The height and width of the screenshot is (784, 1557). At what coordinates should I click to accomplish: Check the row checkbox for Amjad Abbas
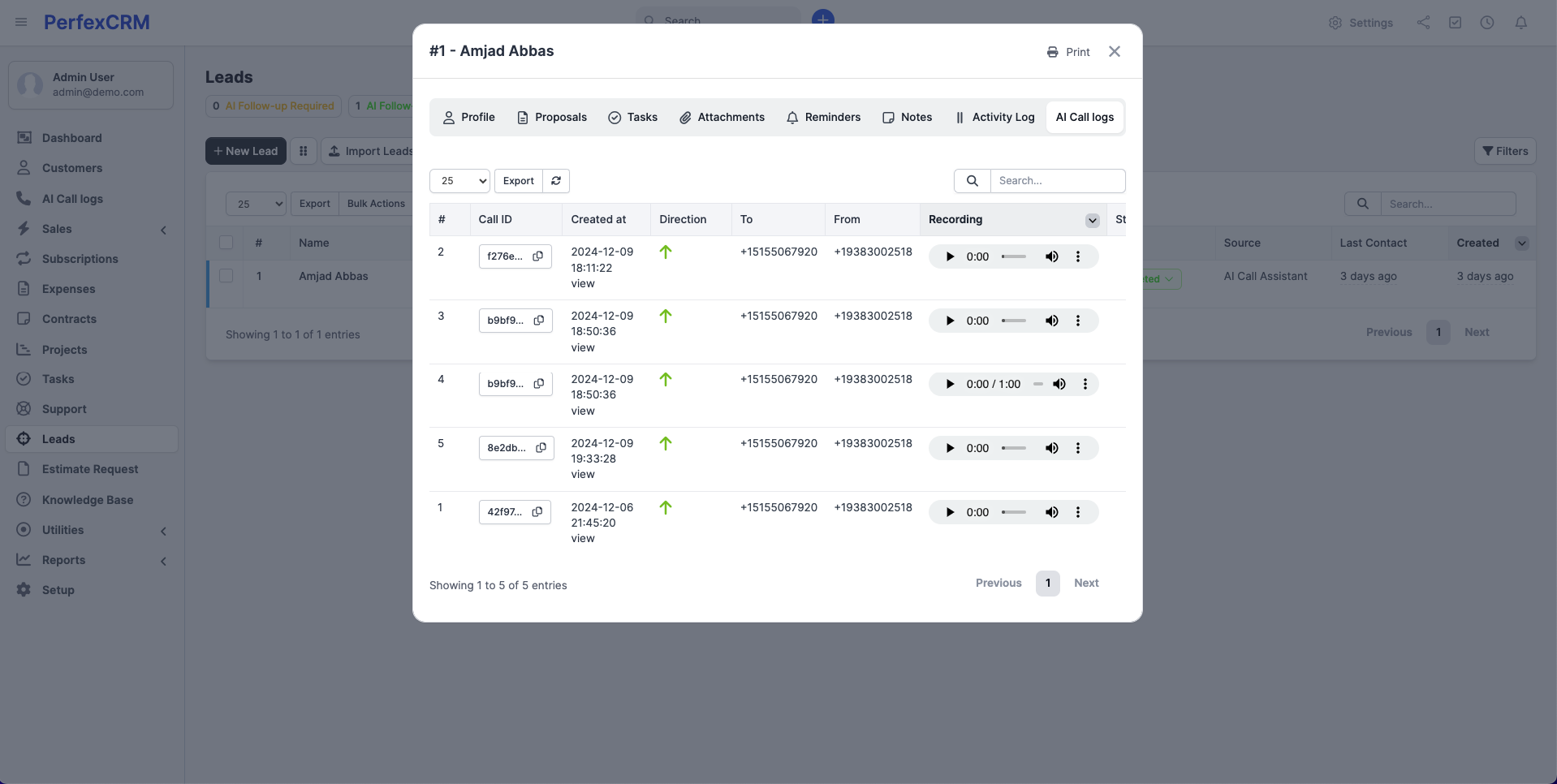pyautogui.click(x=226, y=276)
